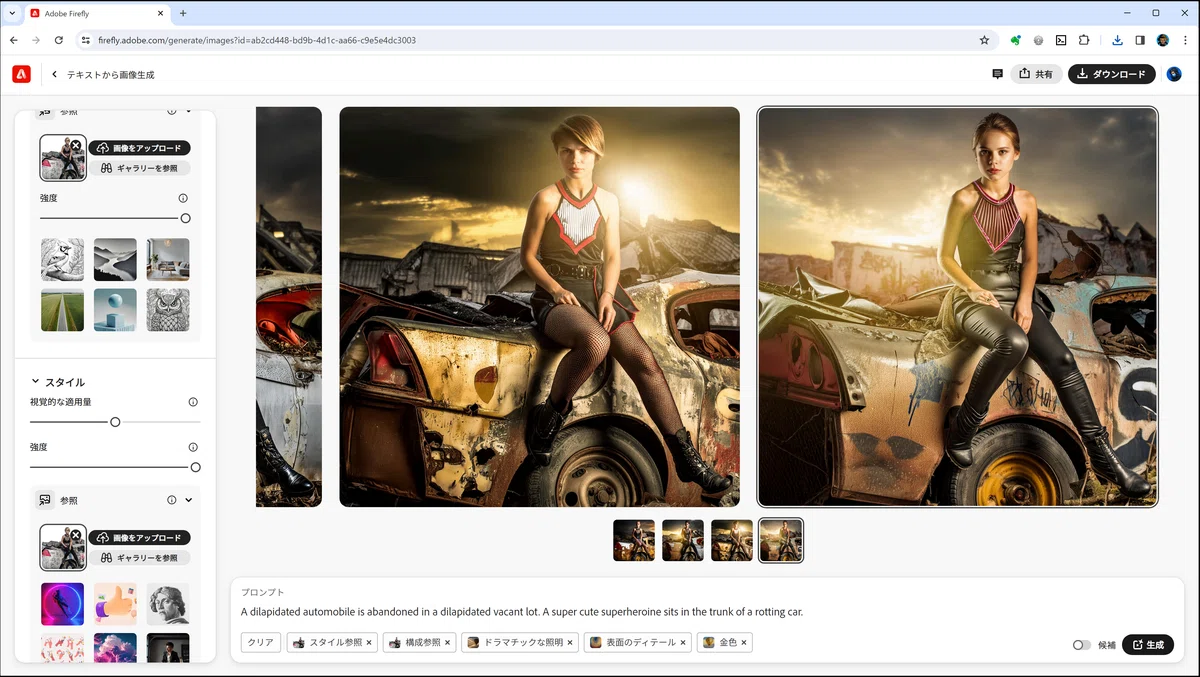
Task: Select the third result thumbnail below the images
Action: coord(732,540)
